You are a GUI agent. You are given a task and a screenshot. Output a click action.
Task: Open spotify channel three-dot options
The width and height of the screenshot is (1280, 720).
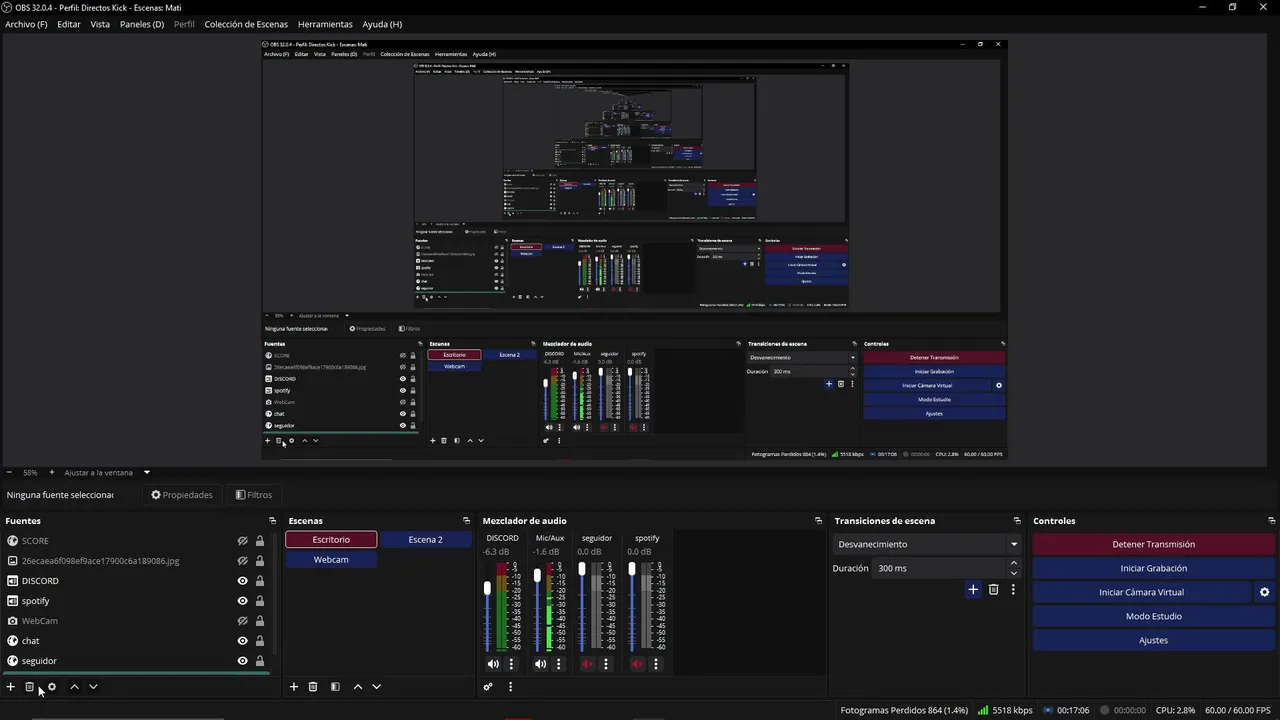click(x=657, y=664)
